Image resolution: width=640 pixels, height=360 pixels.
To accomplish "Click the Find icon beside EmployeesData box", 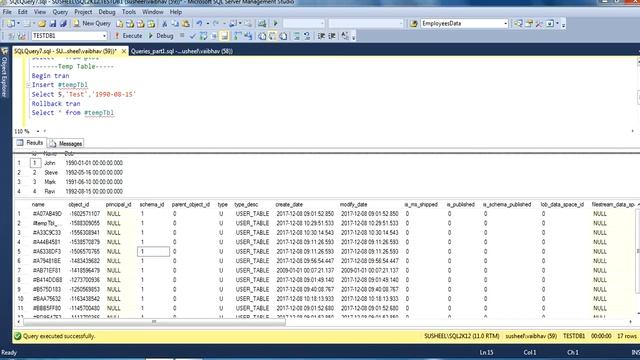I will click(413, 24).
